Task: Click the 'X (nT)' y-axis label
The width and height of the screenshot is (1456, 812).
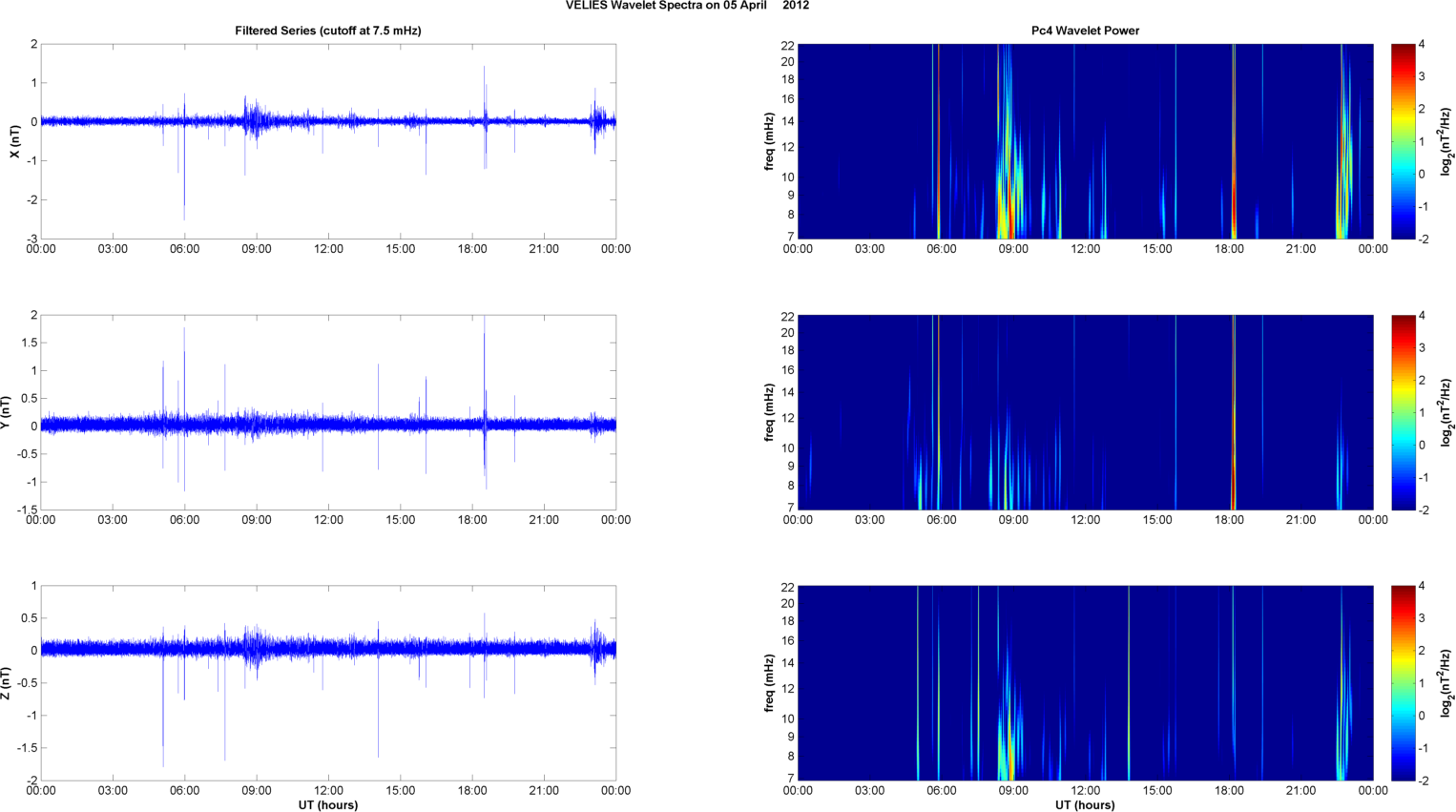Action: pos(14,141)
